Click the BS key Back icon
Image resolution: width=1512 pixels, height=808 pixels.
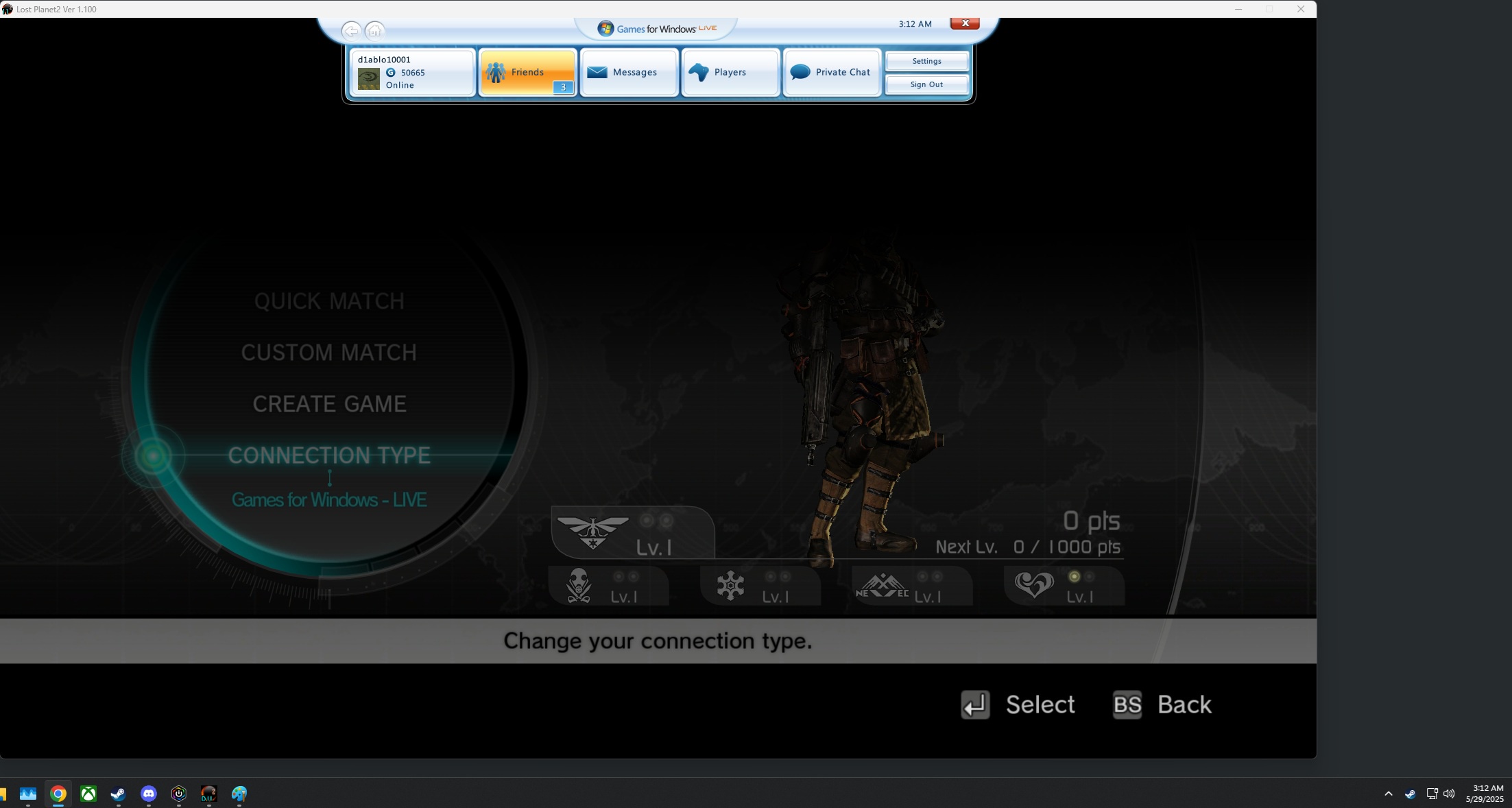coord(1127,705)
